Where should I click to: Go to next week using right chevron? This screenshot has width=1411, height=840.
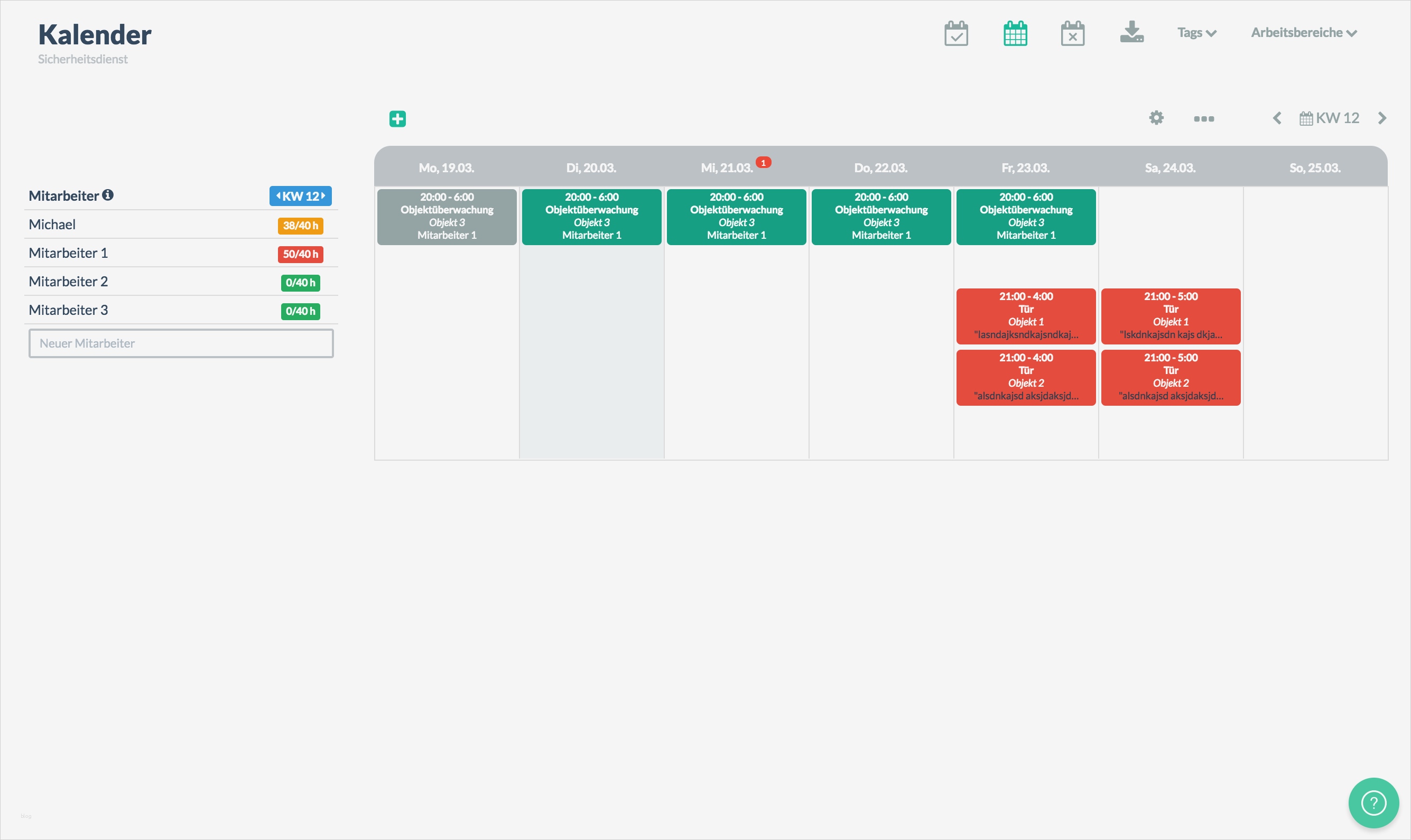(x=1382, y=118)
